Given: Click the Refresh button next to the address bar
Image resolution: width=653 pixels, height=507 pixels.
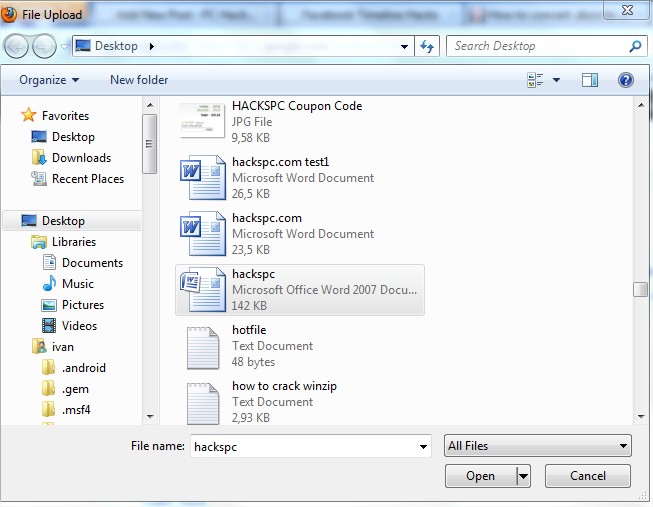Looking at the screenshot, I should click(427, 46).
